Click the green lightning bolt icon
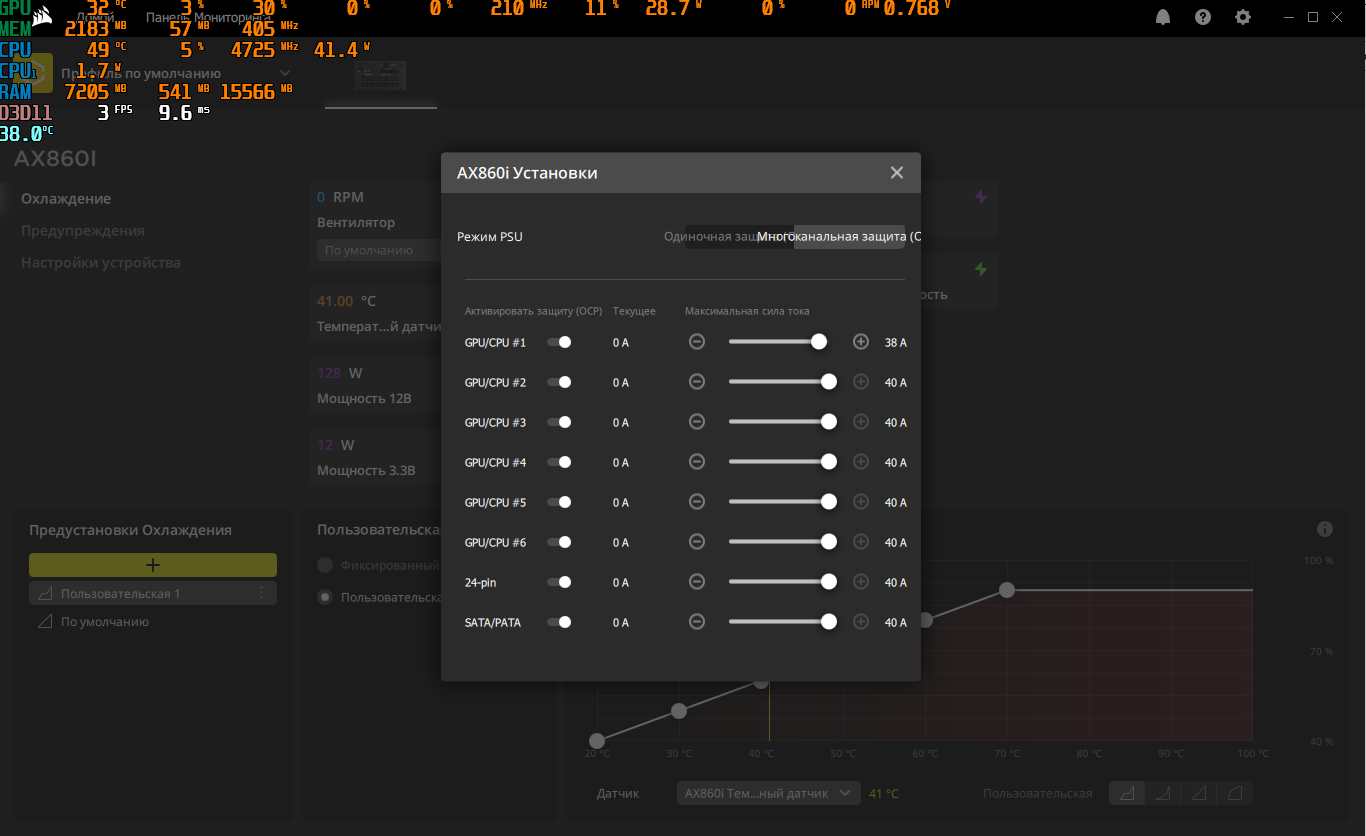The width and height of the screenshot is (1366, 836). (x=981, y=269)
